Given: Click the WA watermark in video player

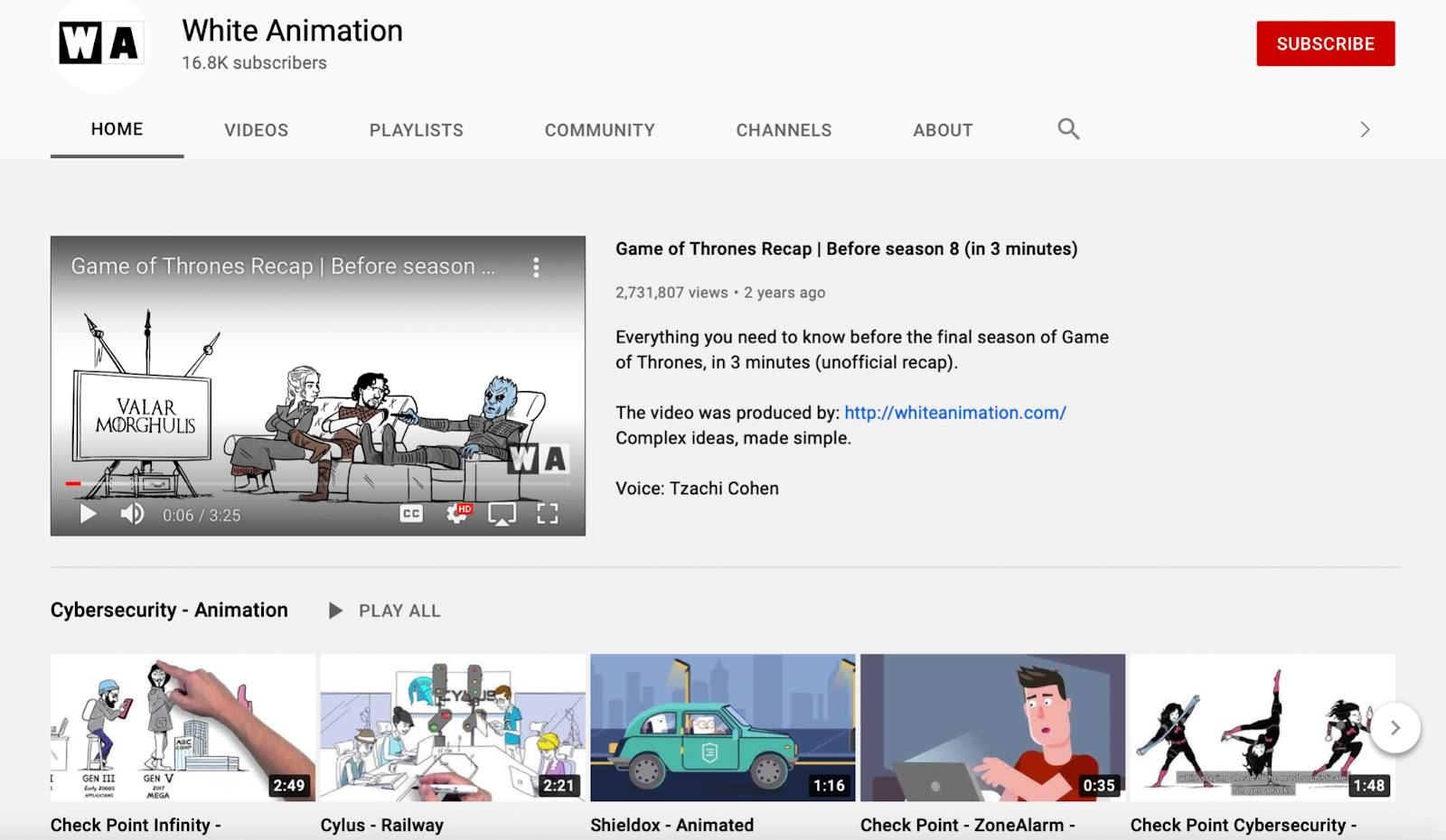Looking at the screenshot, I should 538,459.
